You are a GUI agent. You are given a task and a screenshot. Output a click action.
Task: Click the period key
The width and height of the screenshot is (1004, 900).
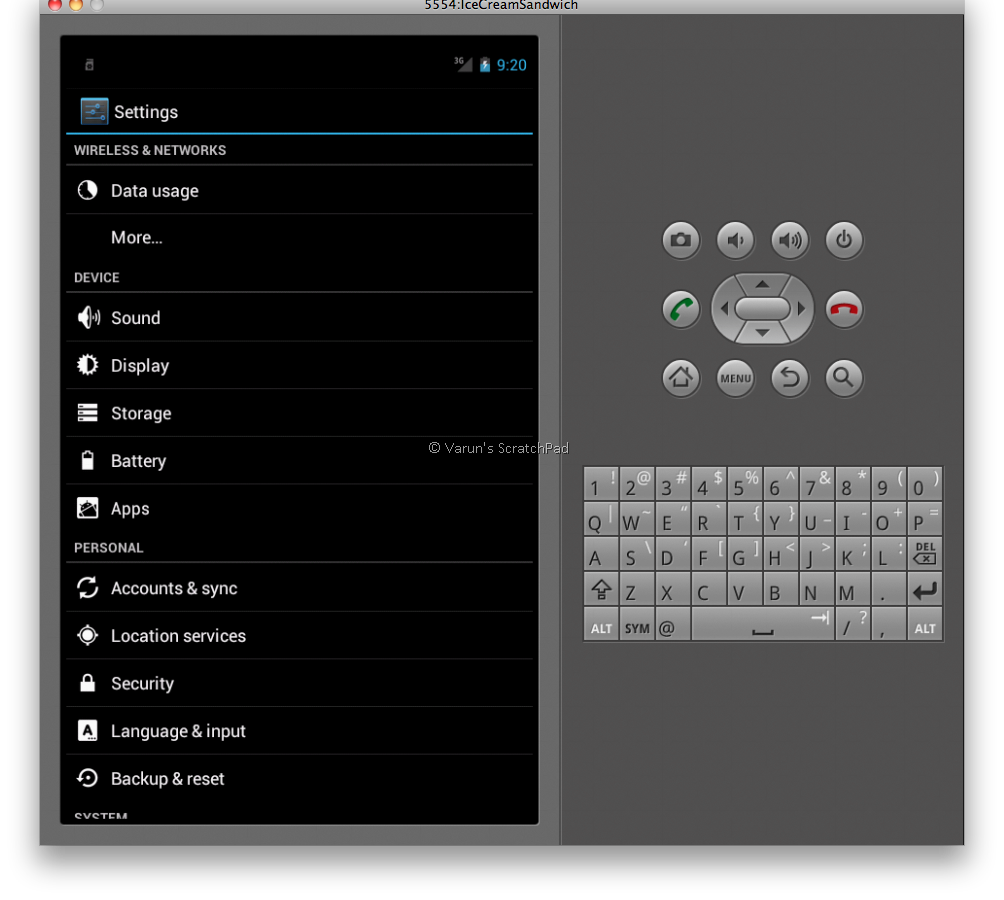889,590
